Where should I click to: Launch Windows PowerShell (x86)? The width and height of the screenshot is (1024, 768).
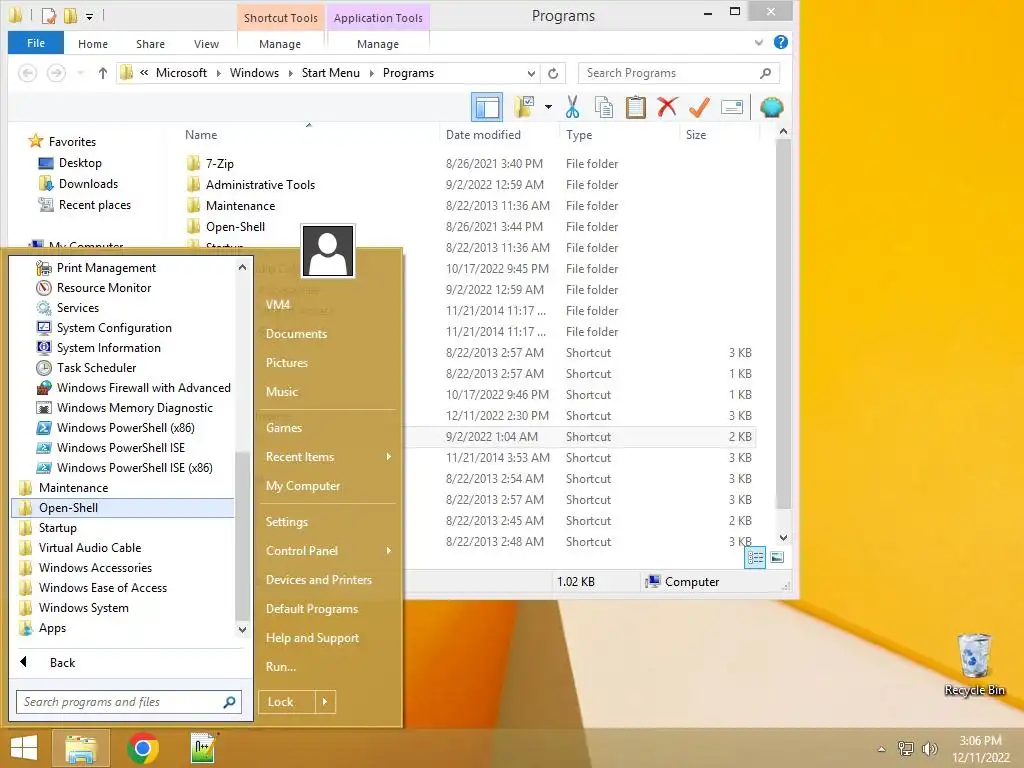[x=123, y=428]
